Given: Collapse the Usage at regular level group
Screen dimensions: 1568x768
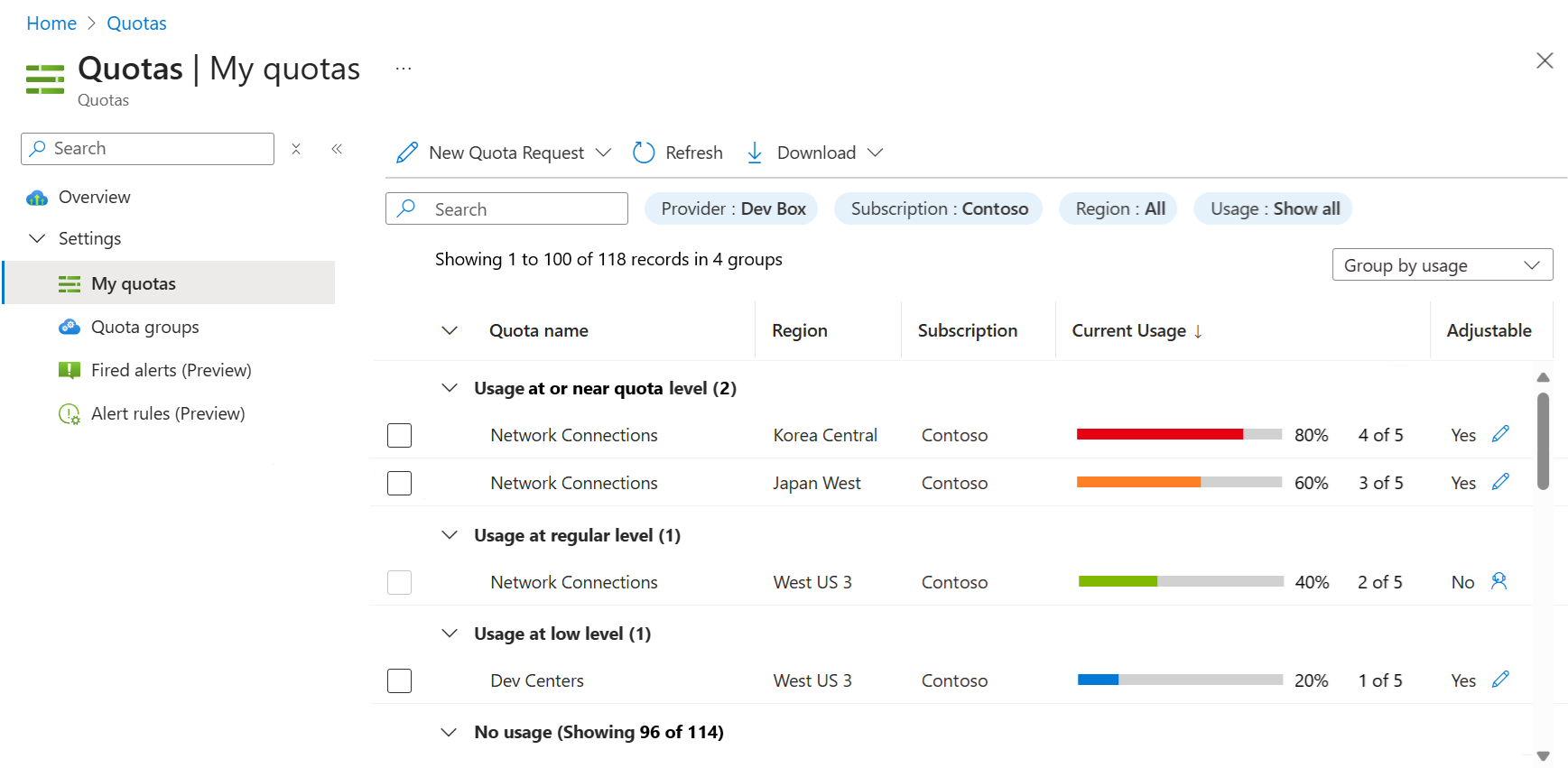Looking at the screenshot, I should pos(450,535).
